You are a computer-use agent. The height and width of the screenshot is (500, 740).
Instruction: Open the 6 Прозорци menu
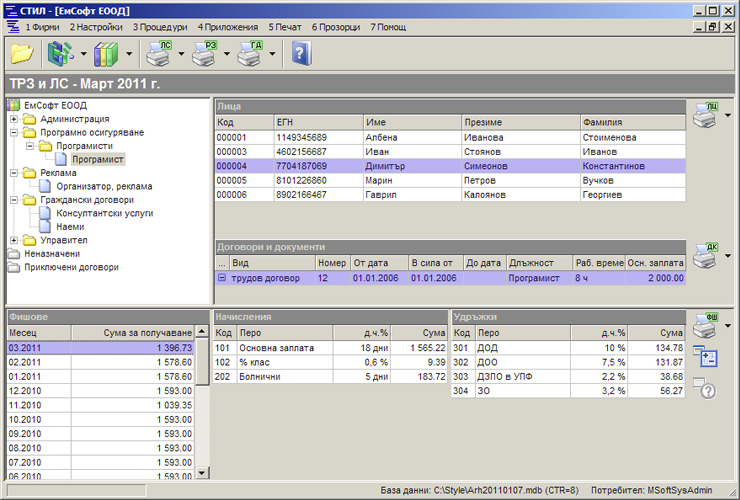coord(336,27)
